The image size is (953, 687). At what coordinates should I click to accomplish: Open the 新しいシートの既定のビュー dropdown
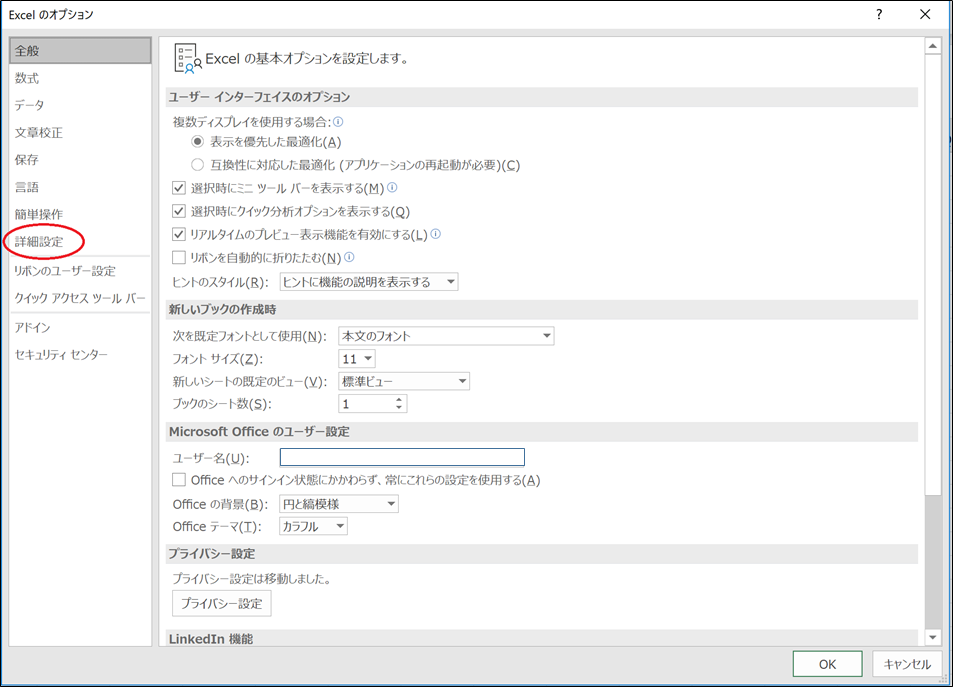coord(404,381)
